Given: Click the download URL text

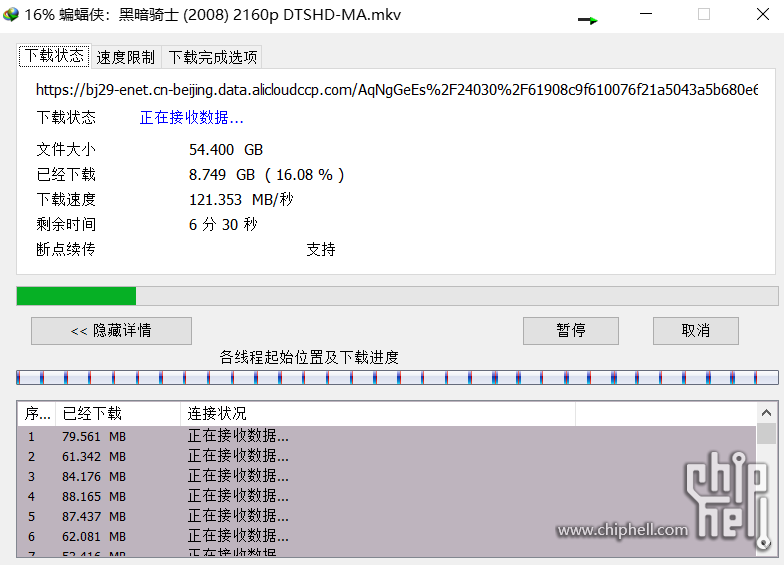Looking at the screenshot, I should (x=396, y=90).
